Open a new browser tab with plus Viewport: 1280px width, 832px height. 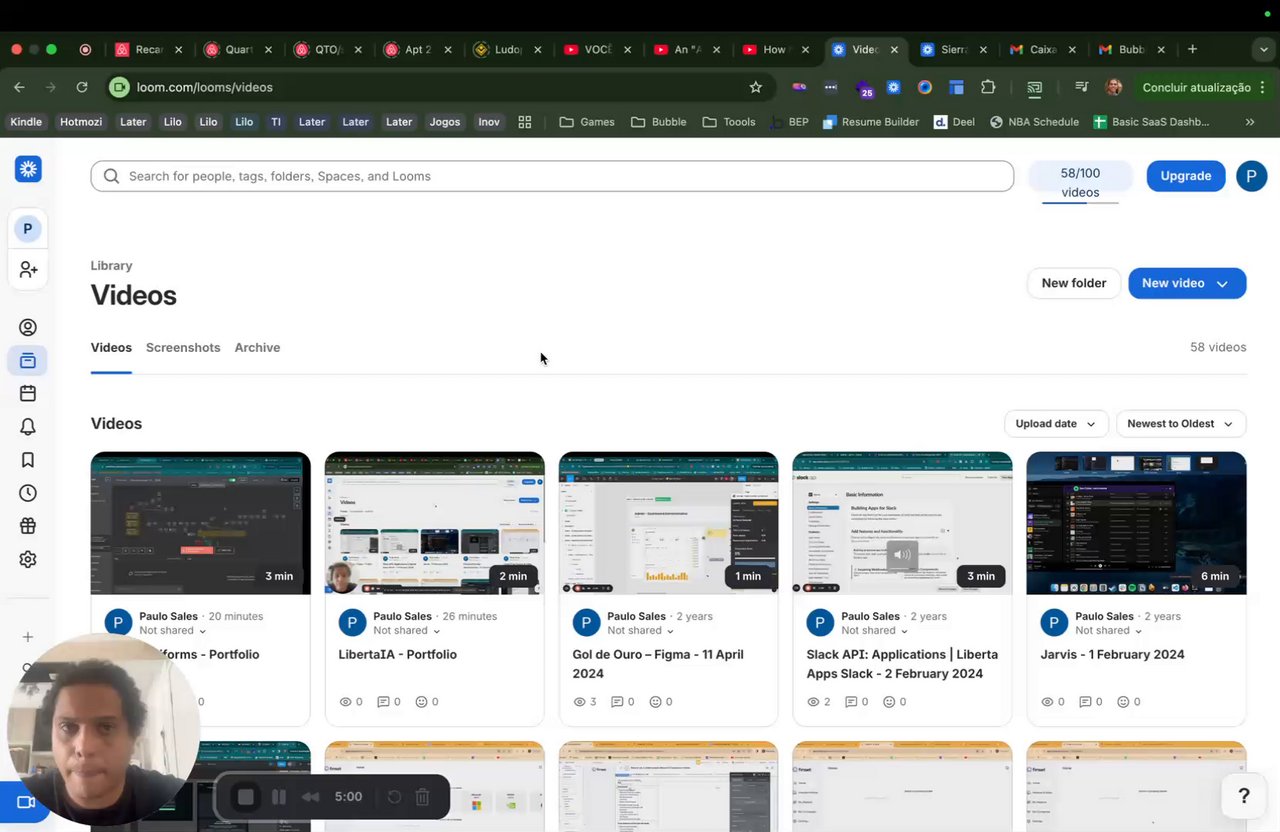click(1192, 49)
